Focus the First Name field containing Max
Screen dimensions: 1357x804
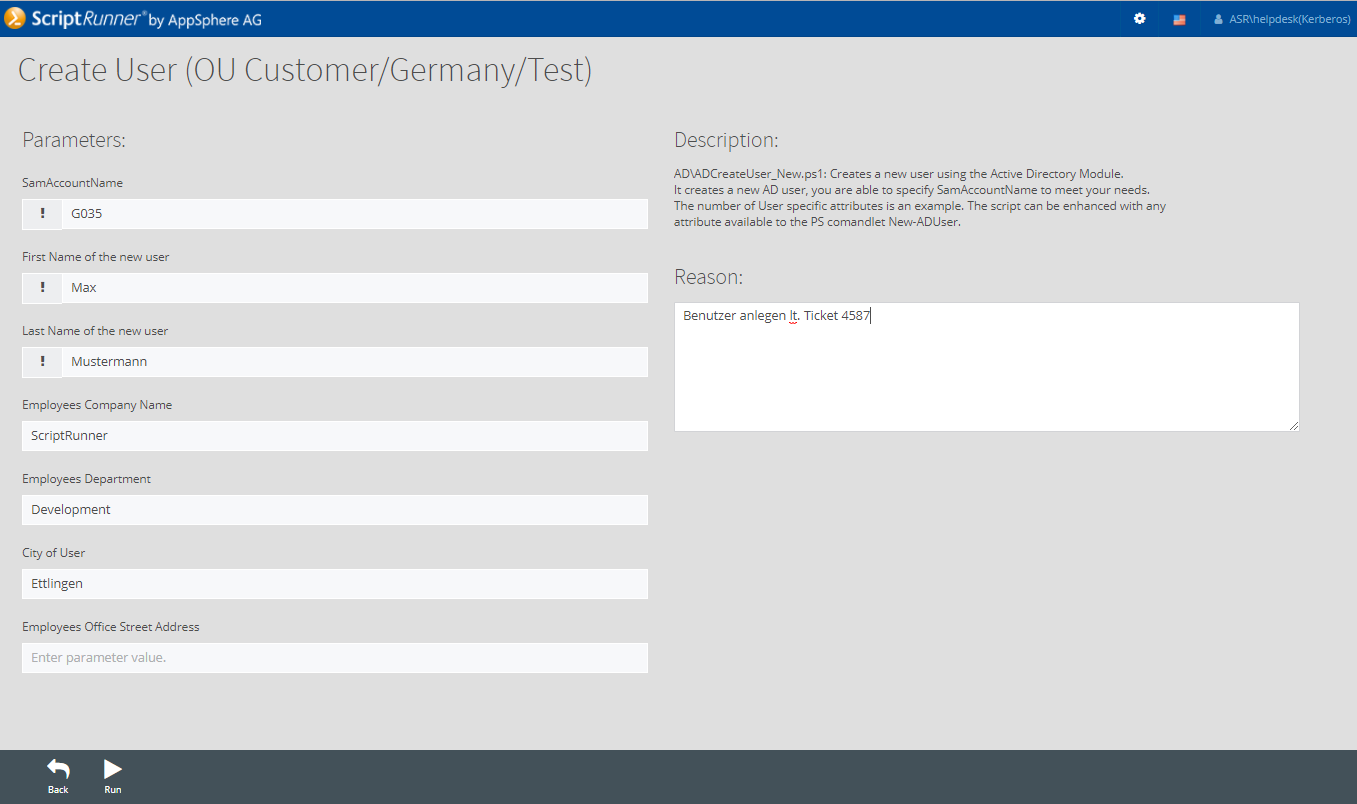355,288
